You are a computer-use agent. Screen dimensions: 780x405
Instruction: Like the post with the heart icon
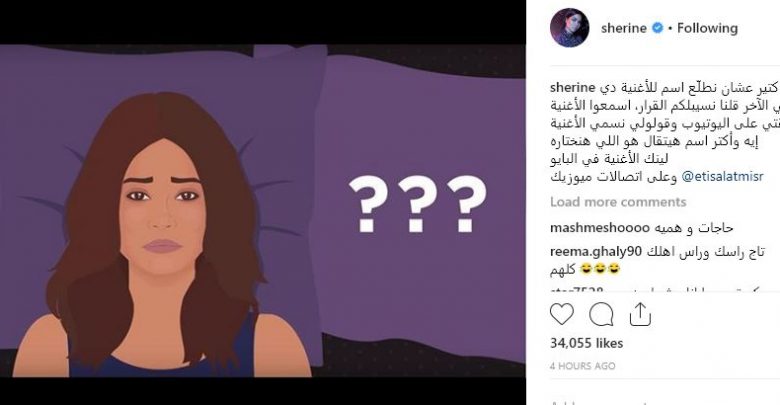[562, 314]
